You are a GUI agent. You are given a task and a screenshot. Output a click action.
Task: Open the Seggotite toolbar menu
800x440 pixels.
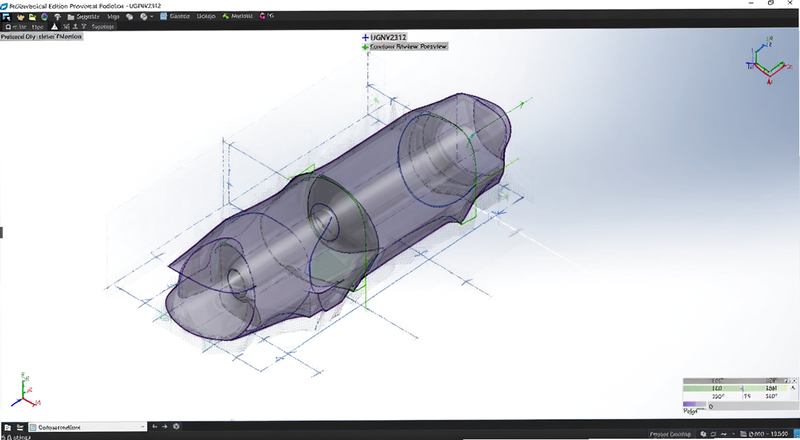(x=87, y=16)
